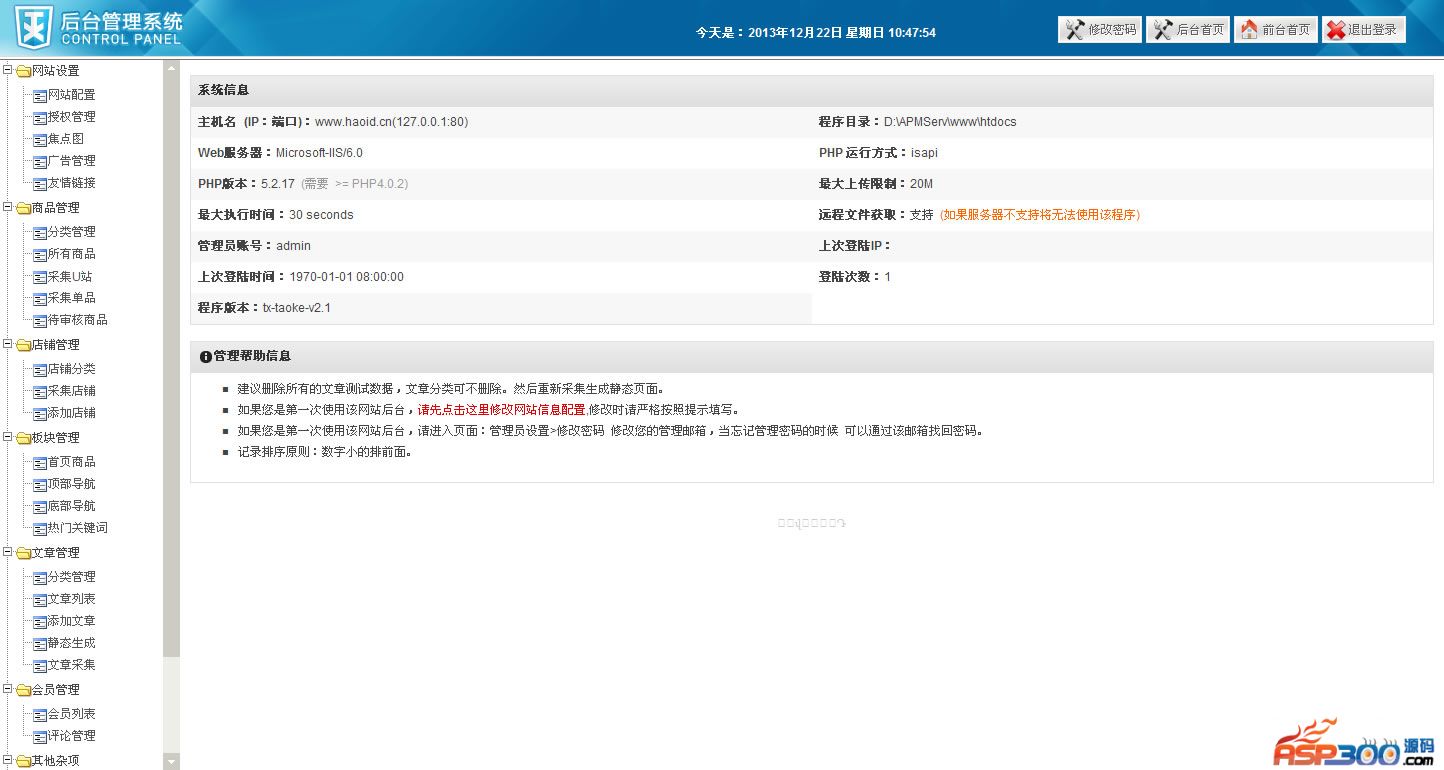
Task: Select 热门关键词 menu entry
Action: point(77,528)
